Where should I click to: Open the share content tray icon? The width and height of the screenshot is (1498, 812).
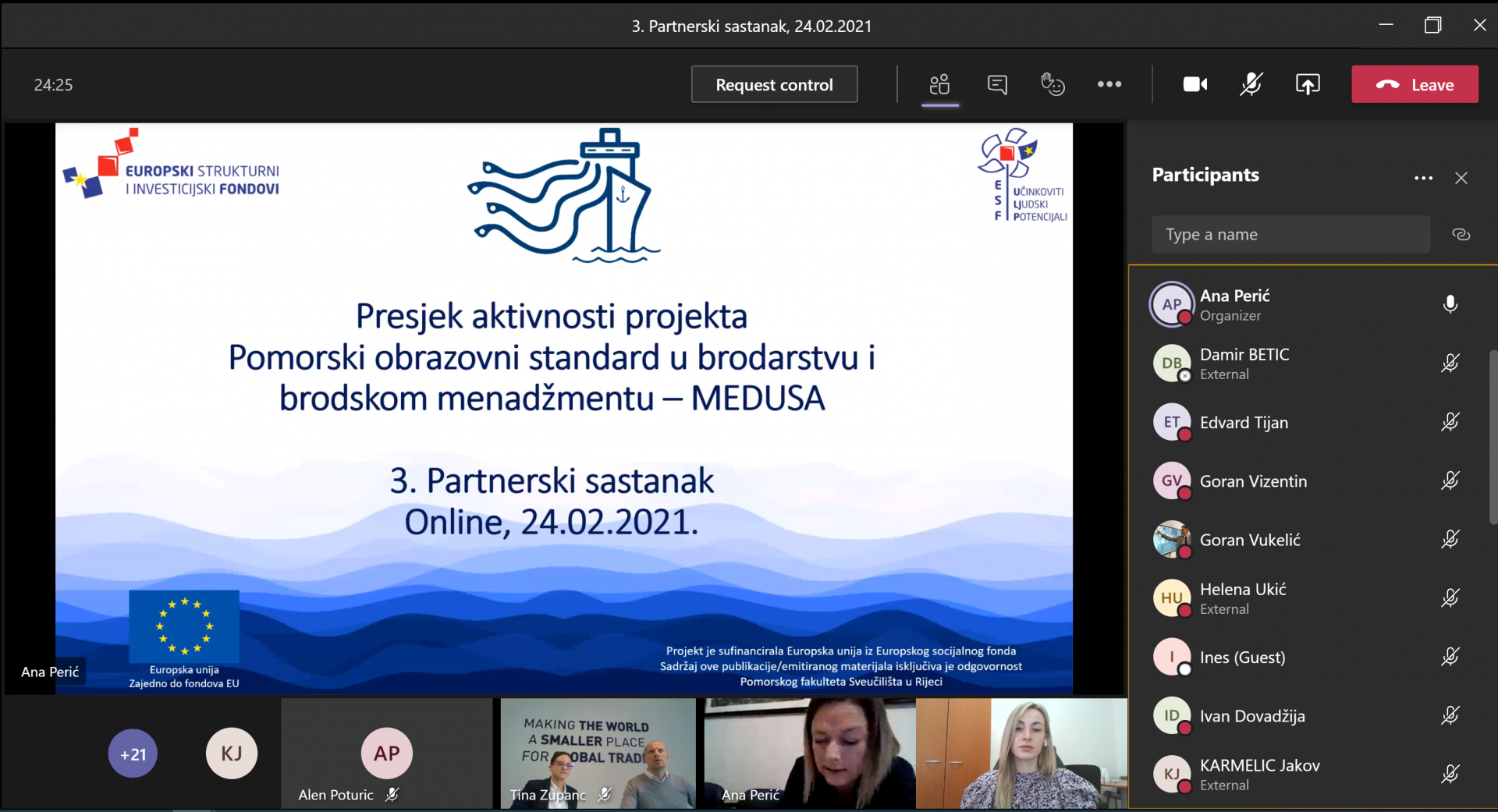1308,84
